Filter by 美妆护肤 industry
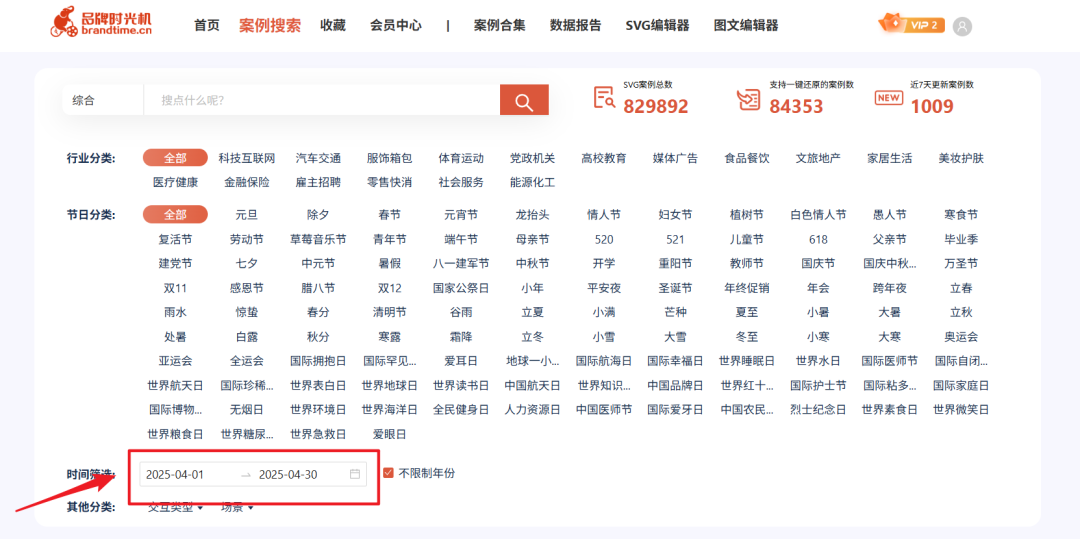Screen dimensions: 1080x539 pos(961,158)
